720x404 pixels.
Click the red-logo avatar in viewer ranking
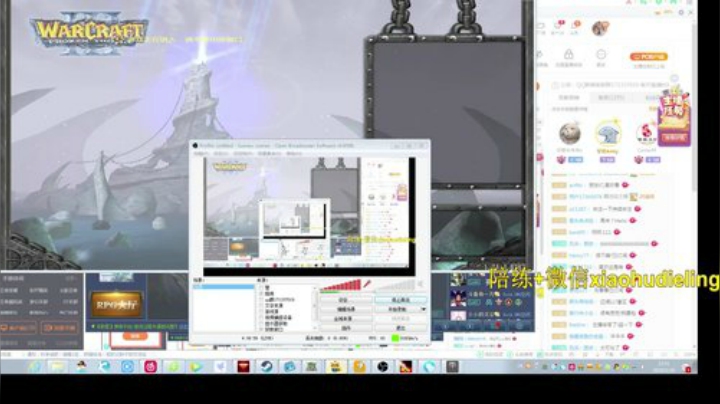point(646,134)
